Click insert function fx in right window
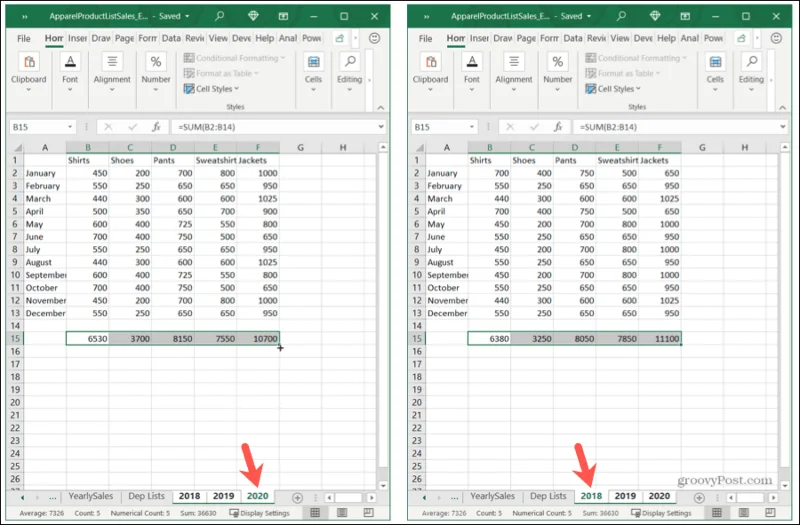 pos(558,127)
